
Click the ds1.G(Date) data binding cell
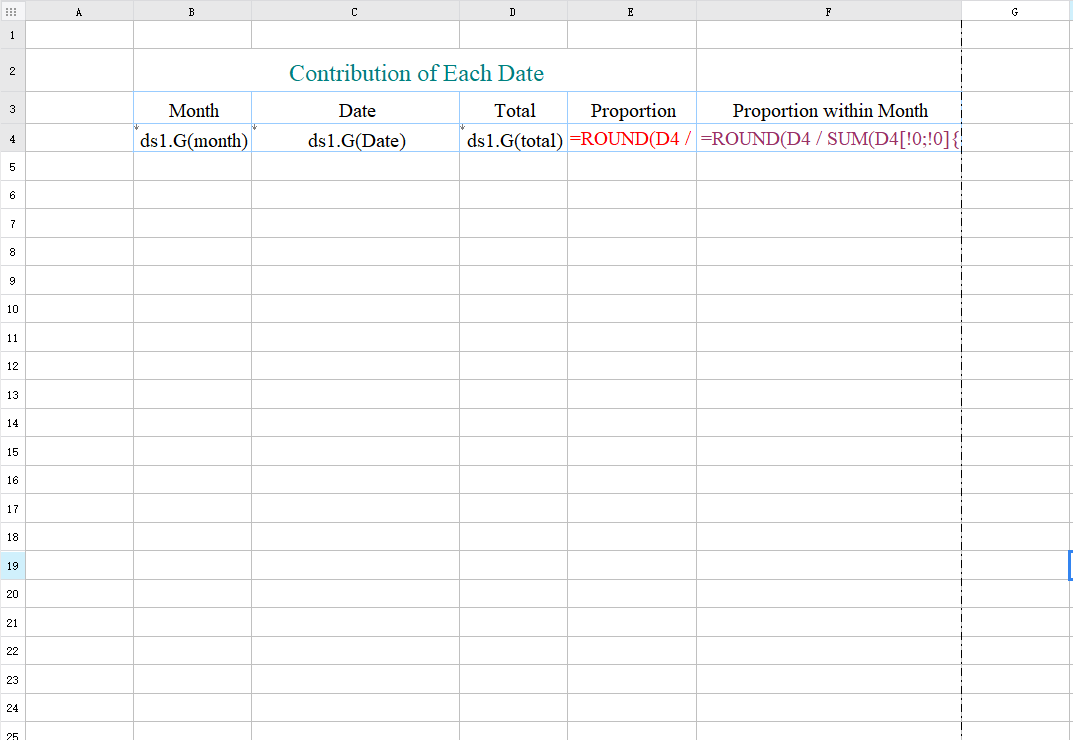357,140
